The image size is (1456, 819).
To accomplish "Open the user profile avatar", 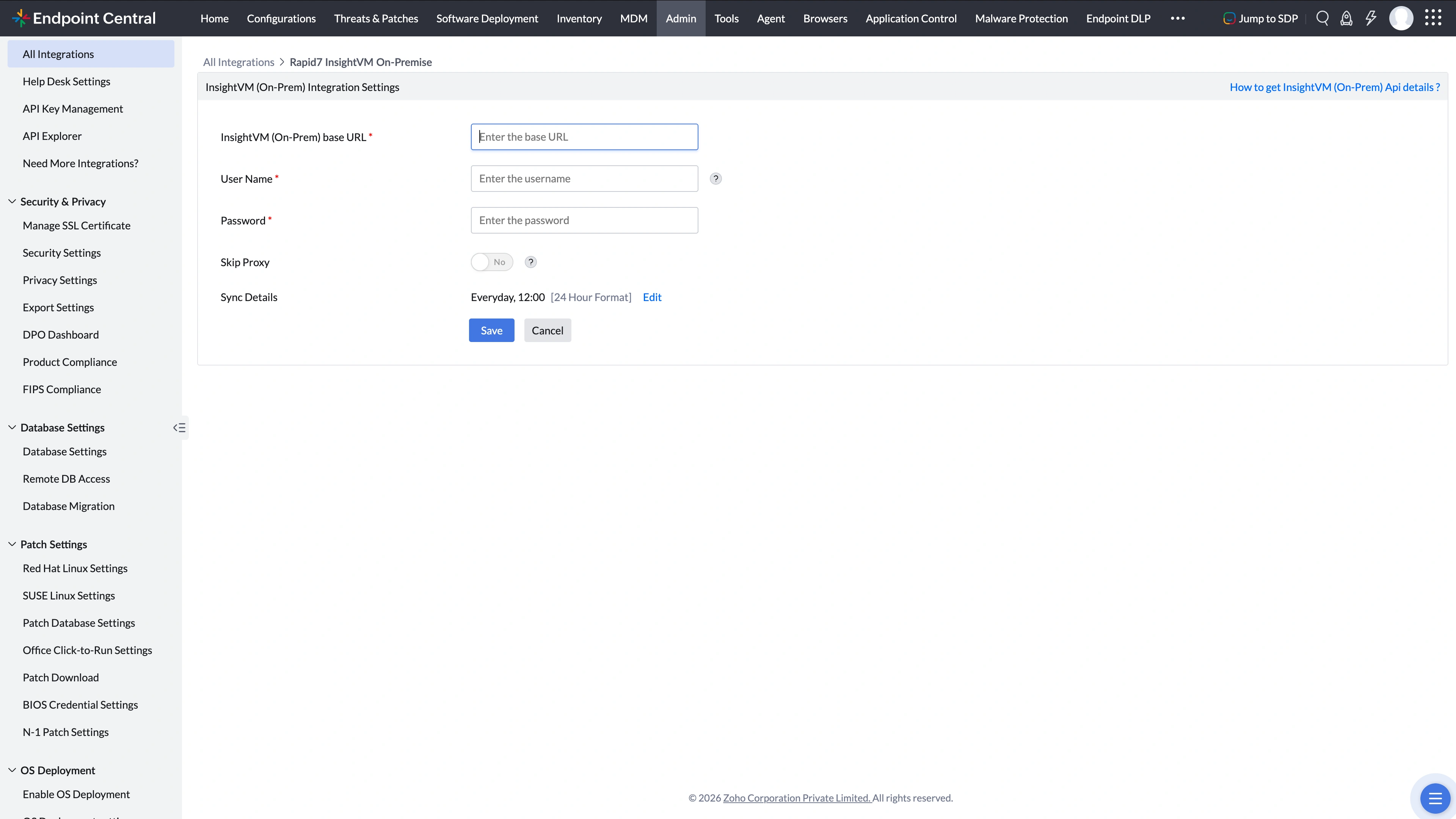I will [x=1401, y=18].
